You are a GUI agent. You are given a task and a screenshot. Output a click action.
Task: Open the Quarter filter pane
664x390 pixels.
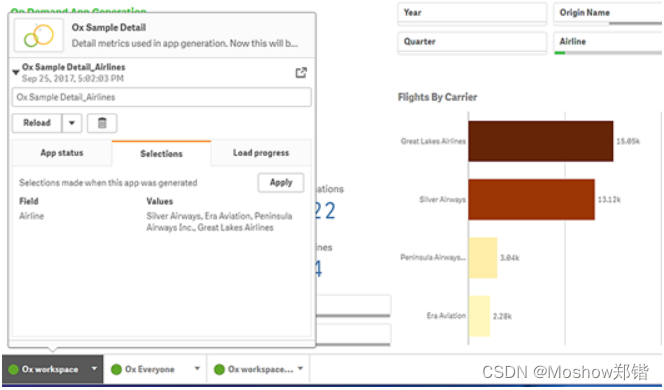(472, 42)
